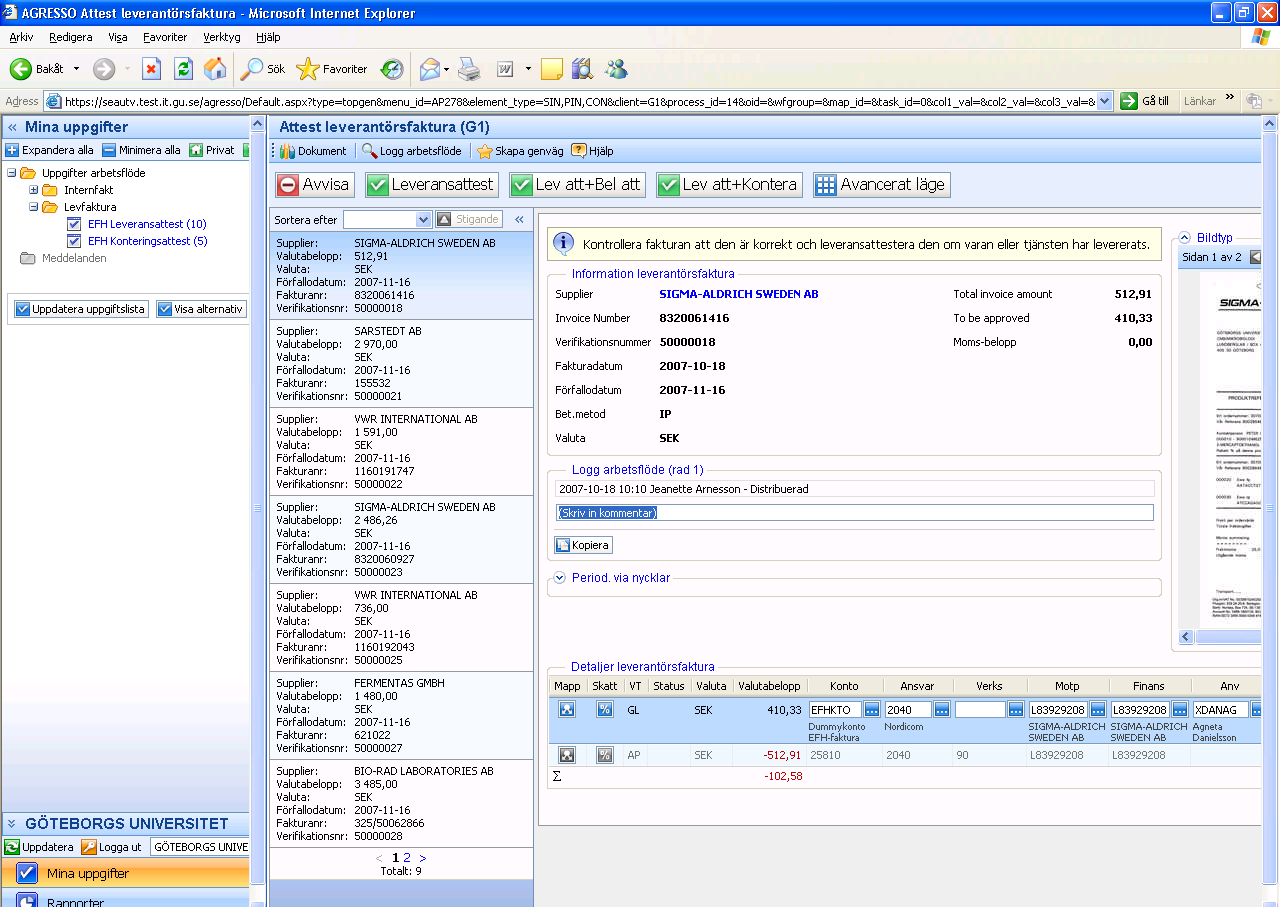Open EFH Leveransattest (10) task
Screen dimensions: 1280x907
[x=147, y=224]
